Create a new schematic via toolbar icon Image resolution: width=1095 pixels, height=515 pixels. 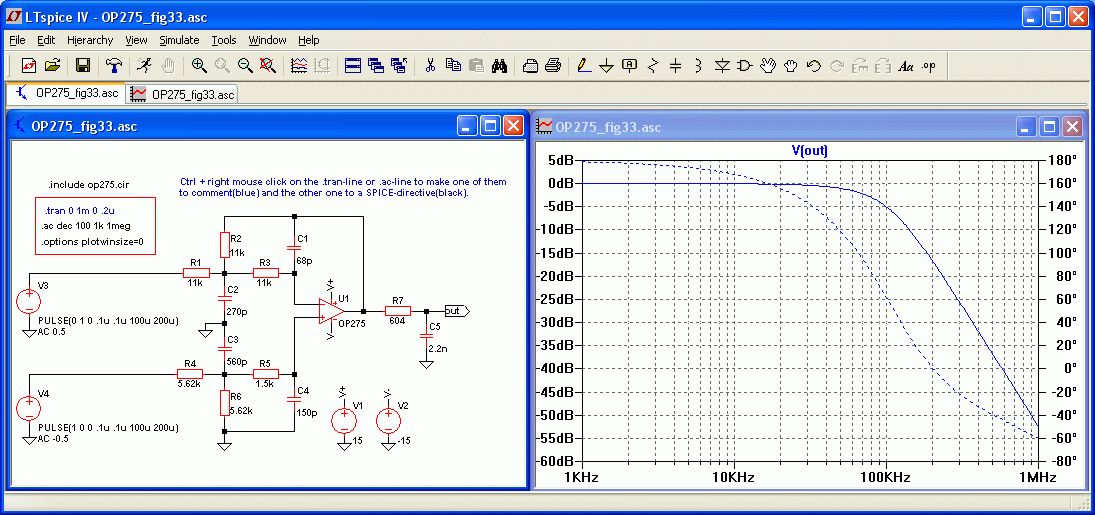coord(29,66)
